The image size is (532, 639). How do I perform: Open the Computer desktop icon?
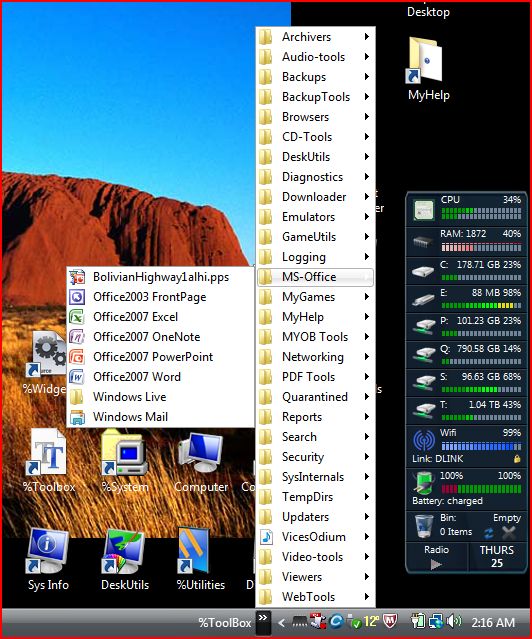tap(201, 460)
